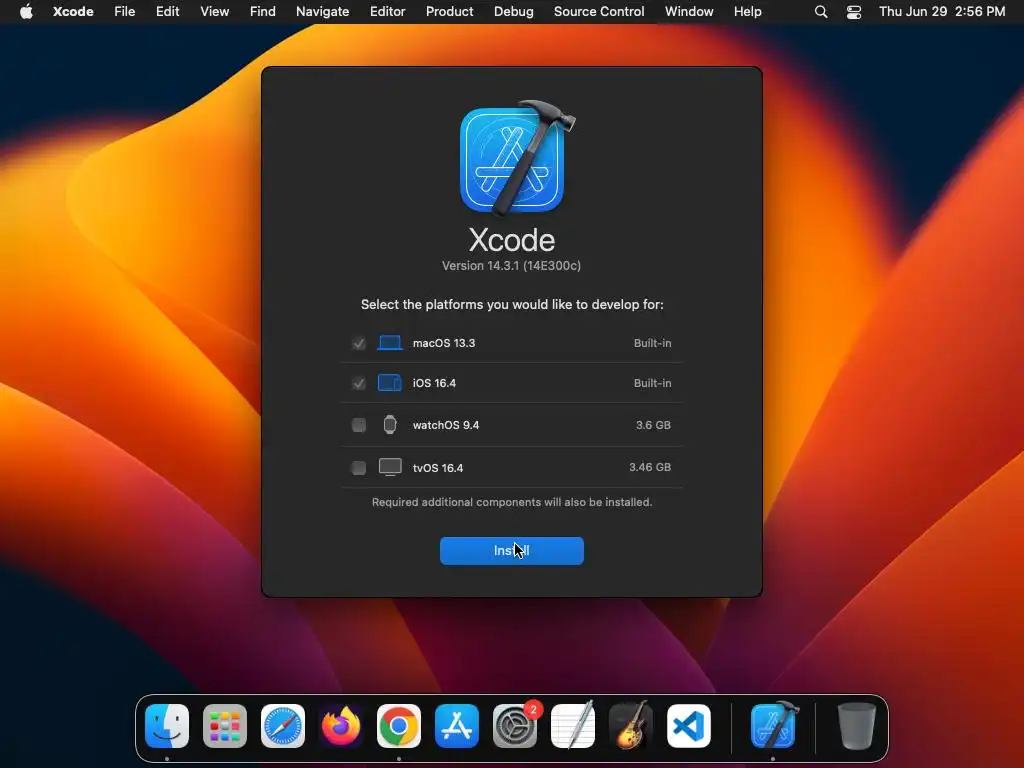Click the tvOS television platform icon

390,467
